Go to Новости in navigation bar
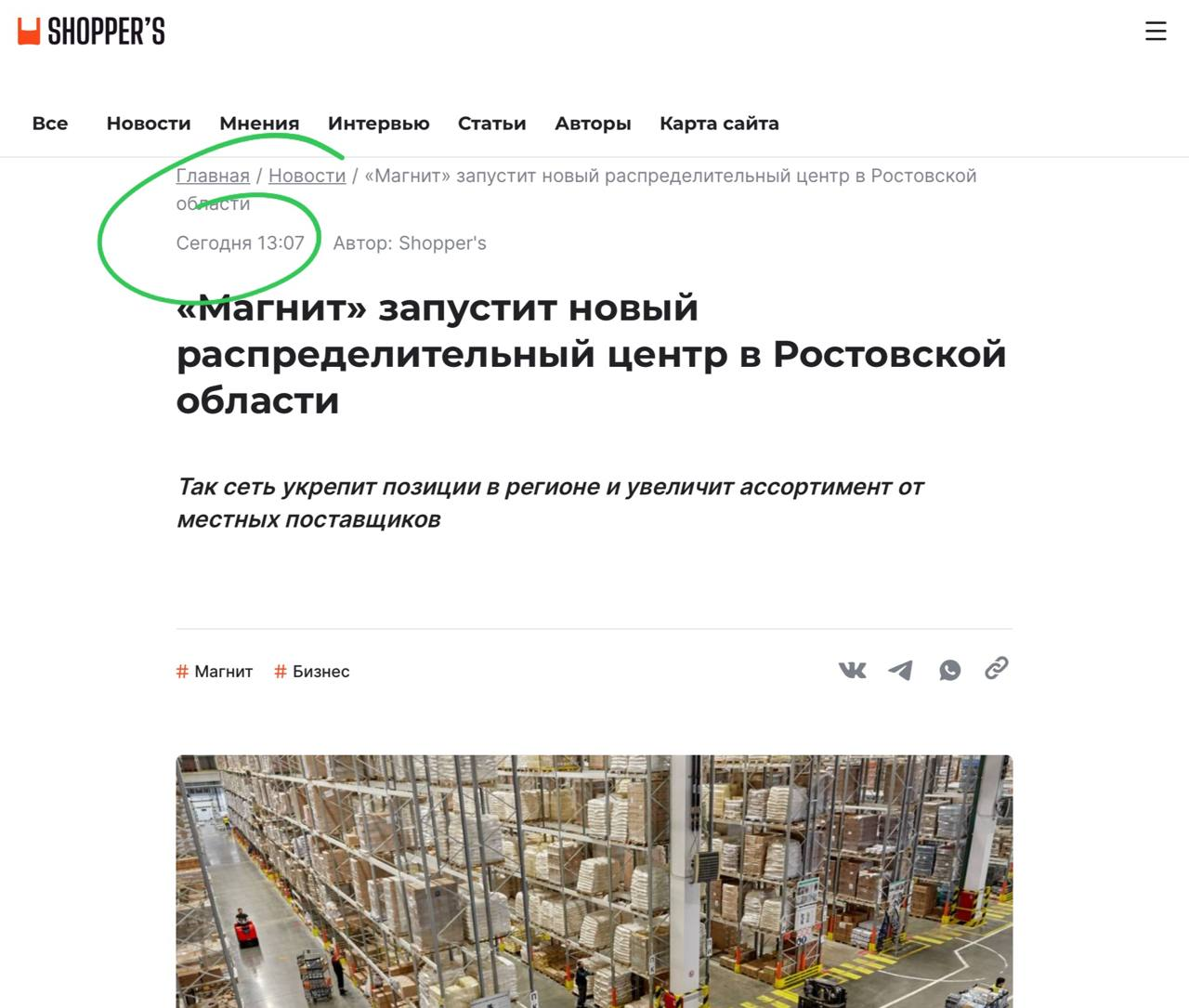This screenshot has width=1189, height=1008. pyautogui.click(x=149, y=124)
